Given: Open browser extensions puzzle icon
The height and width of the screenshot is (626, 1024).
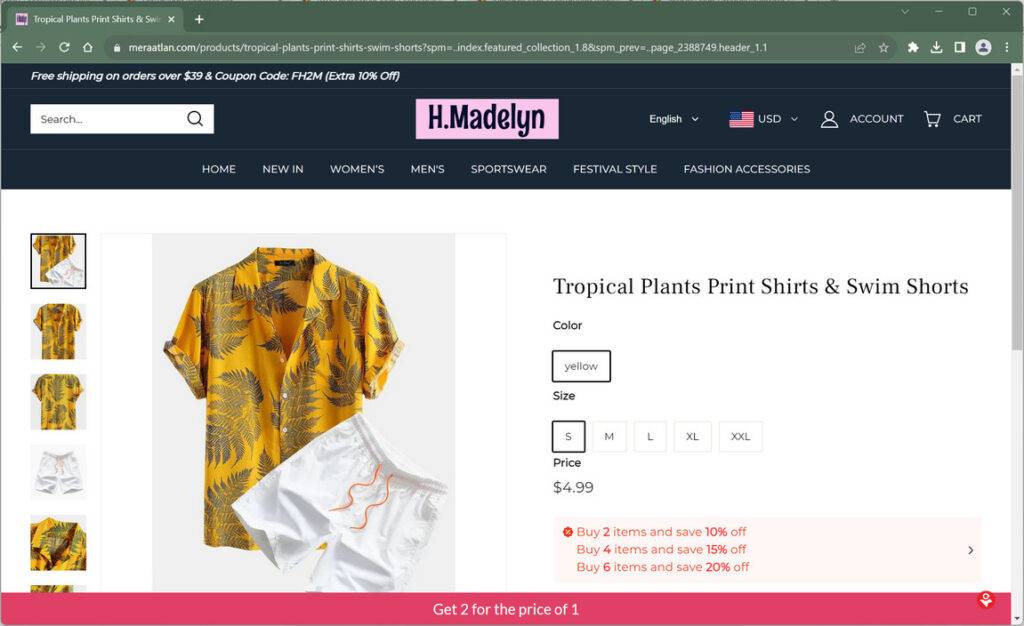Looking at the screenshot, I should (913, 48).
